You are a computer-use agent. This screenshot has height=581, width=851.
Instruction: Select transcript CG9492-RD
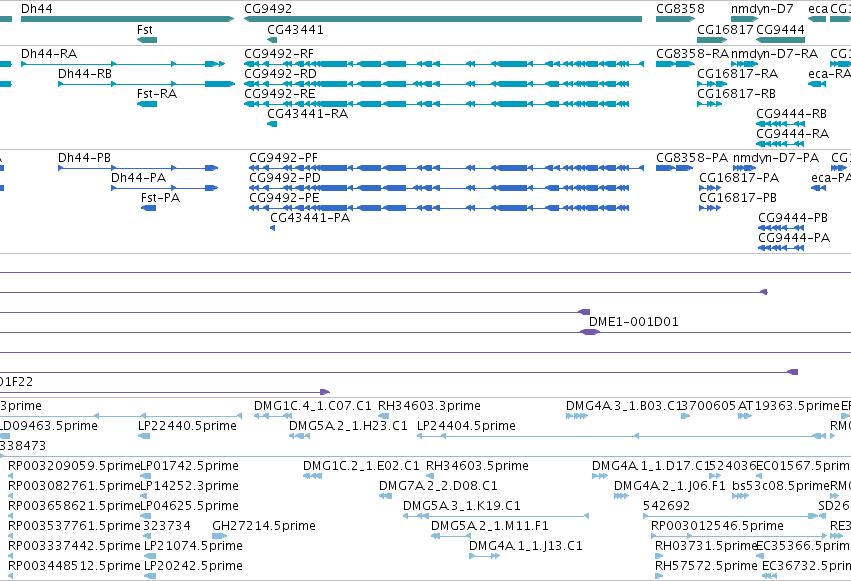pyautogui.click(x=437, y=84)
